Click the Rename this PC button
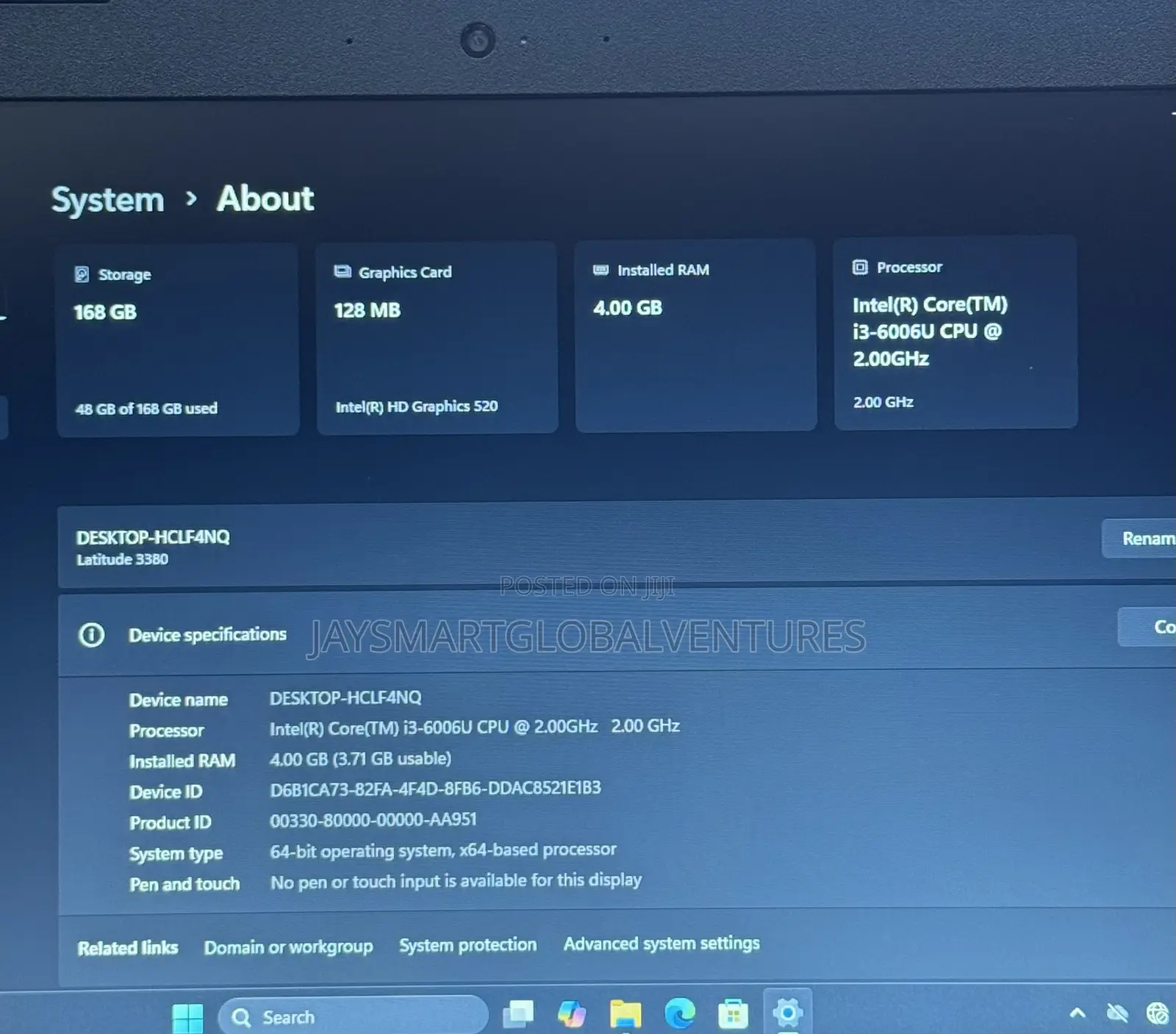 coord(1139,539)
